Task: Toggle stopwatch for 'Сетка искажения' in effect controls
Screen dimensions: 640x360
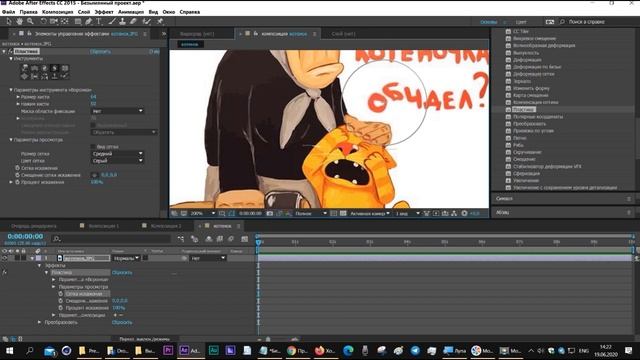Action: [x=18, y=168]
